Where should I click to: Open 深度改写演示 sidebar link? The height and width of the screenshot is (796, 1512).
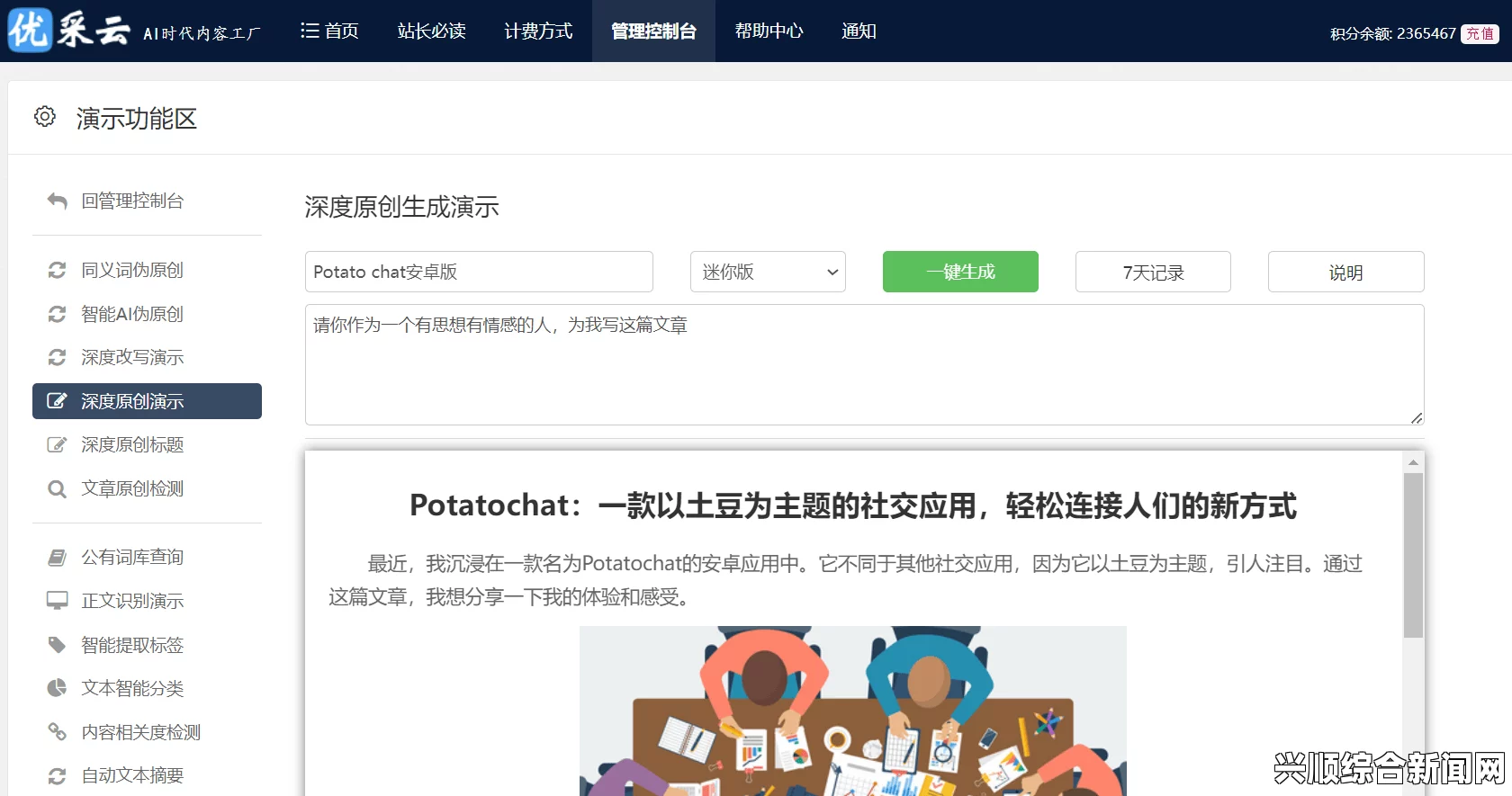coord(132,357)
